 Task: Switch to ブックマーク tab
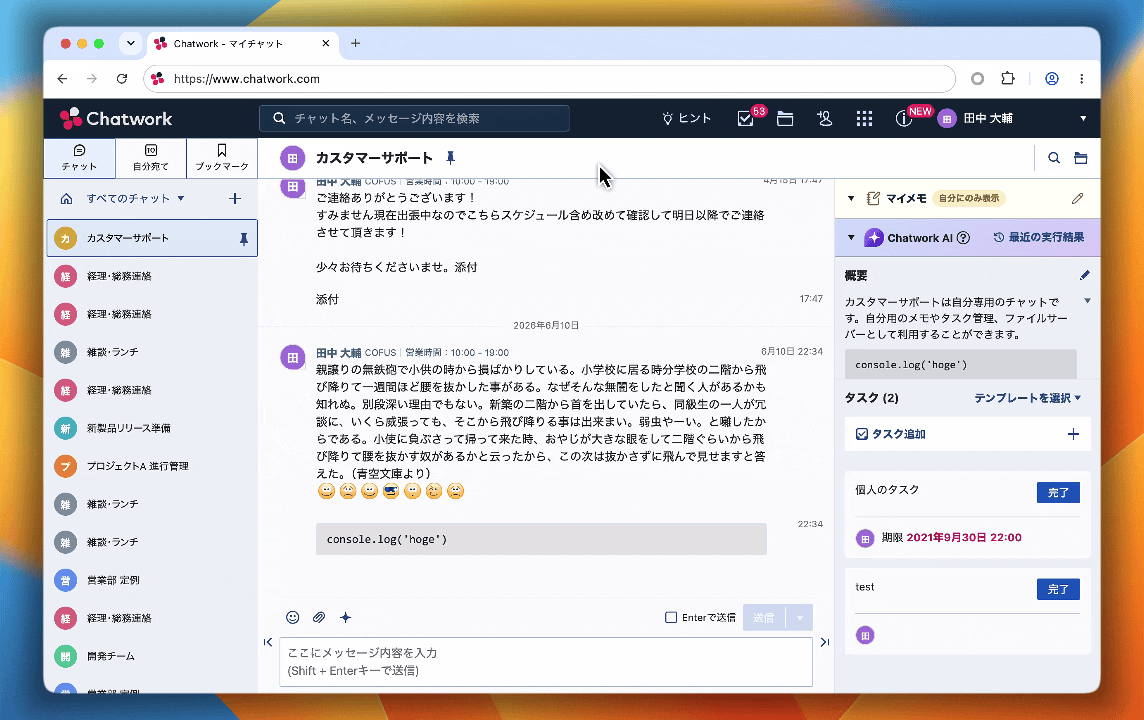click(222, 158)
